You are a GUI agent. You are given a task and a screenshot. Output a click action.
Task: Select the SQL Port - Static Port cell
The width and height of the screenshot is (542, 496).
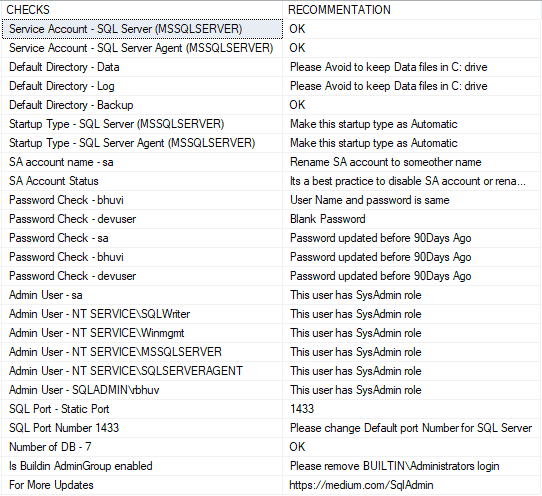click(x=142, y=409)
